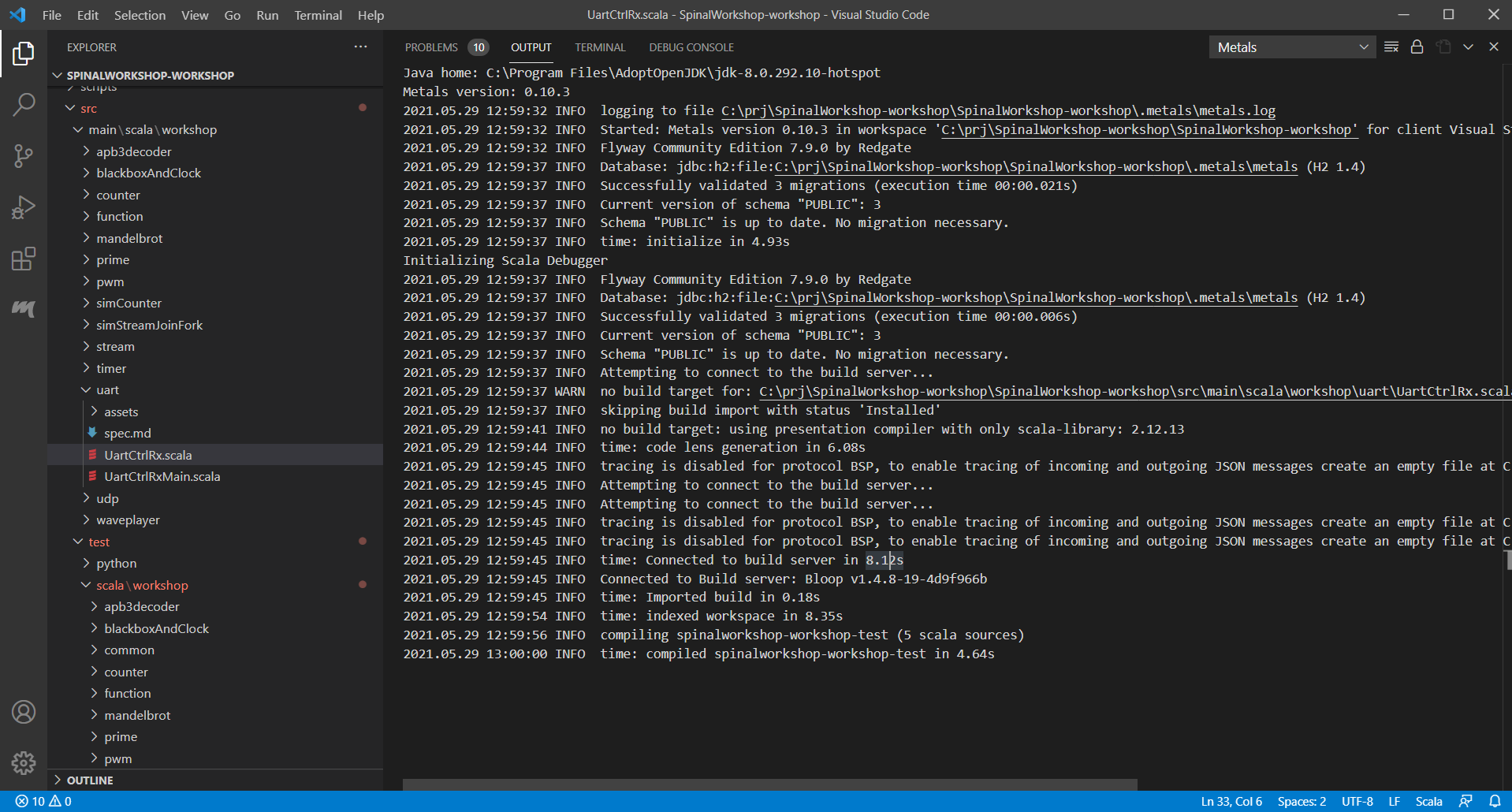Open the Run menu
Screen dimensions: 1512x812
coord(266,15)
